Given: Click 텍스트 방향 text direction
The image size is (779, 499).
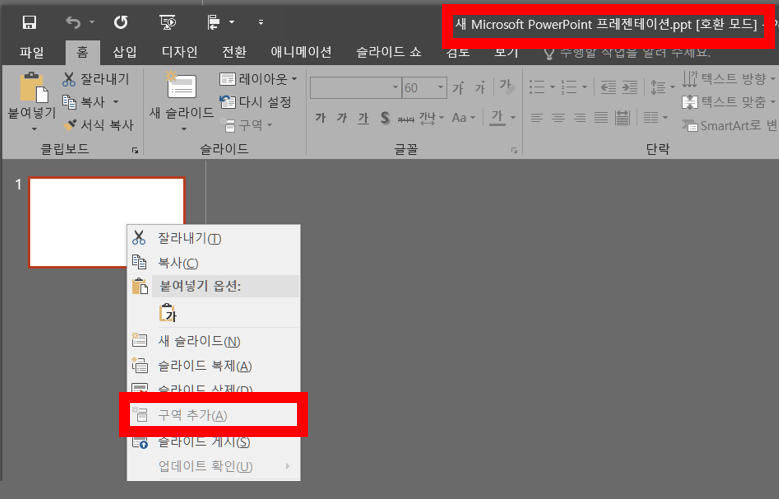Looking at the screenshot, I should click(729, 79).
